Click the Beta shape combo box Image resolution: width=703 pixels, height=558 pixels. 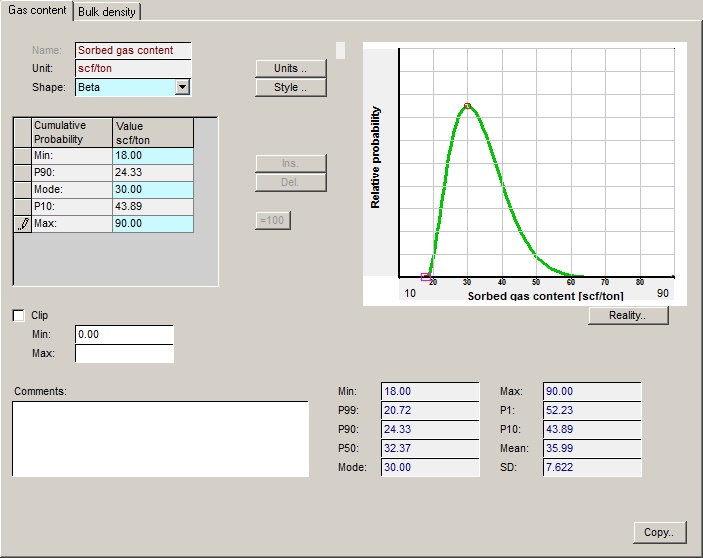tap(124, 87)
